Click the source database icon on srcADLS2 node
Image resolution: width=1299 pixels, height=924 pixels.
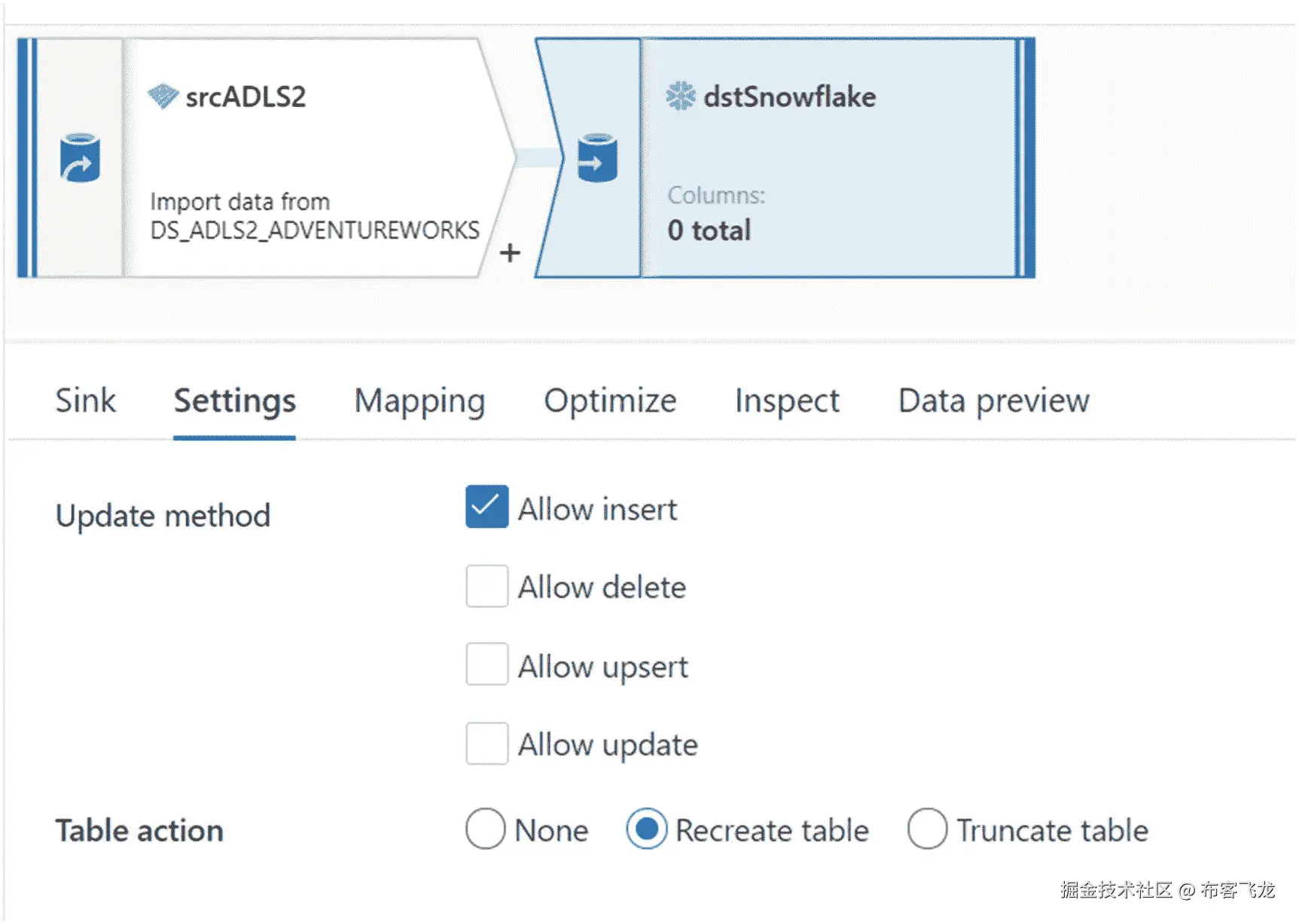point(80,158)
